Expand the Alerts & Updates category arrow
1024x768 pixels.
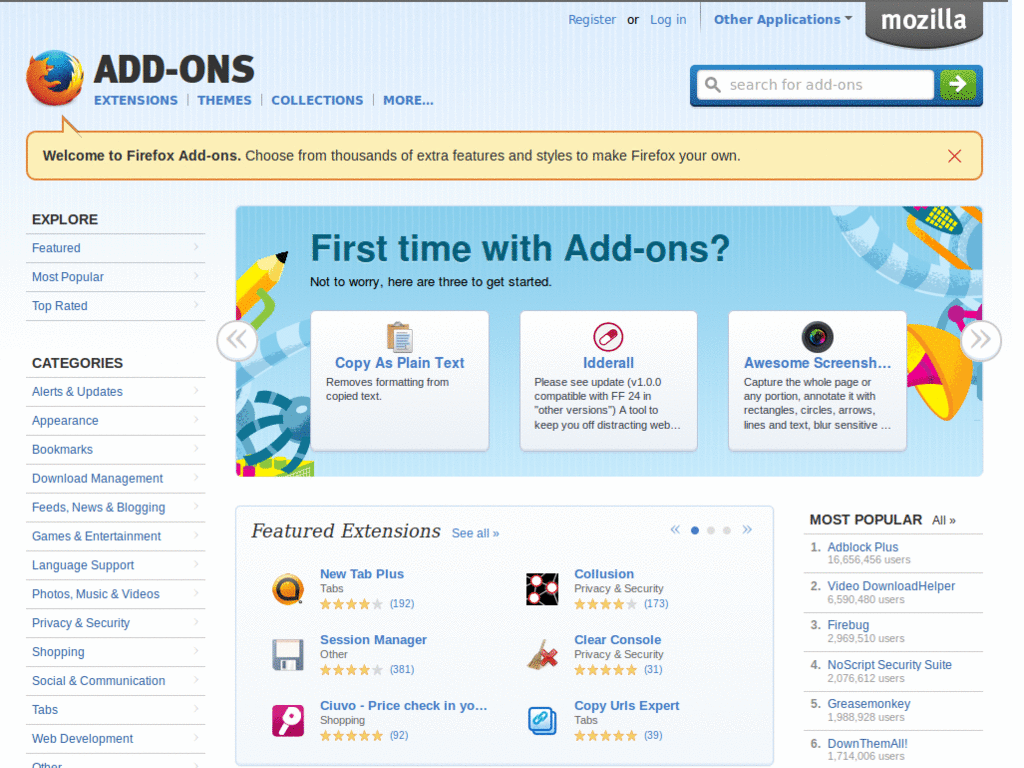[x=196, y=391]
